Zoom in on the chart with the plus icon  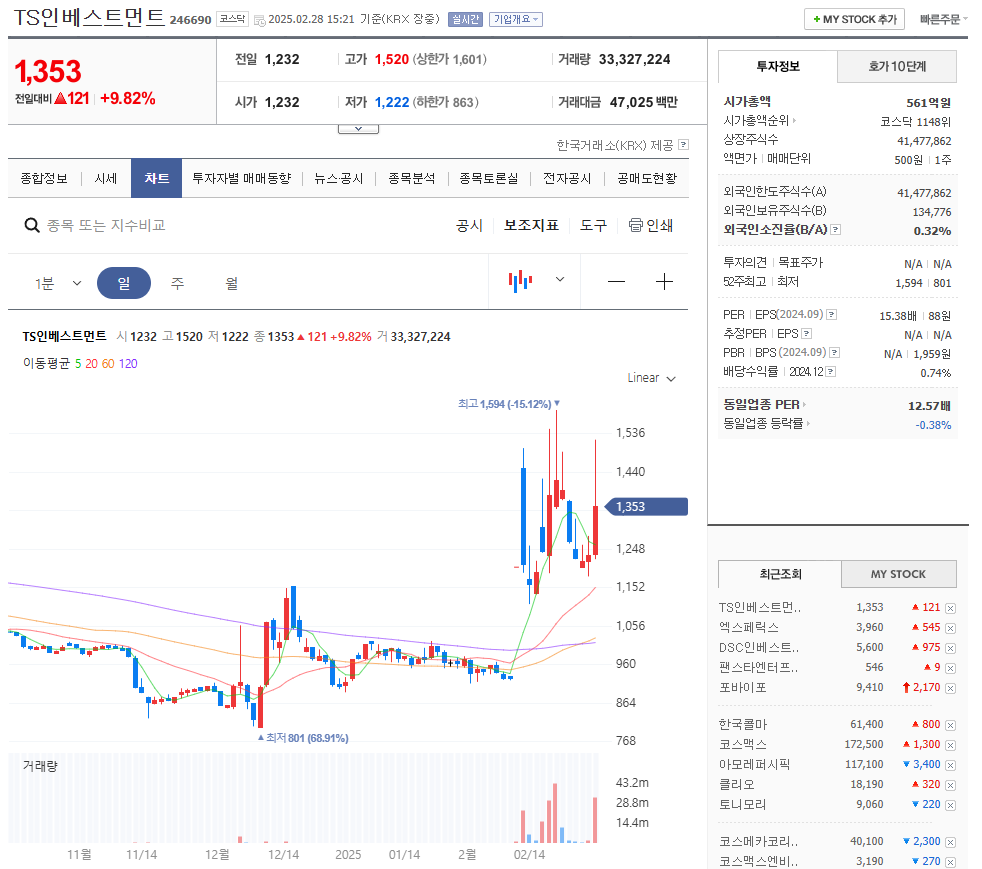tap(664, 282)
